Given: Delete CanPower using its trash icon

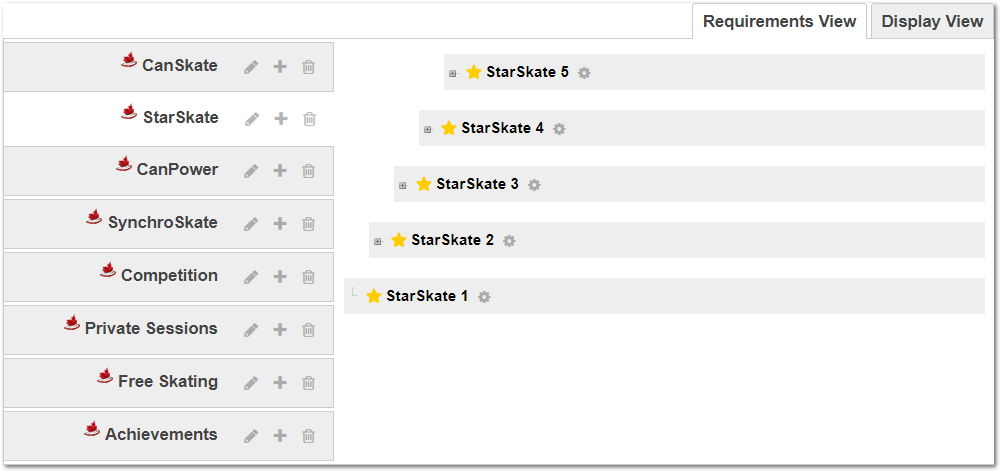Looking at the screenshot, I should 309,171.
